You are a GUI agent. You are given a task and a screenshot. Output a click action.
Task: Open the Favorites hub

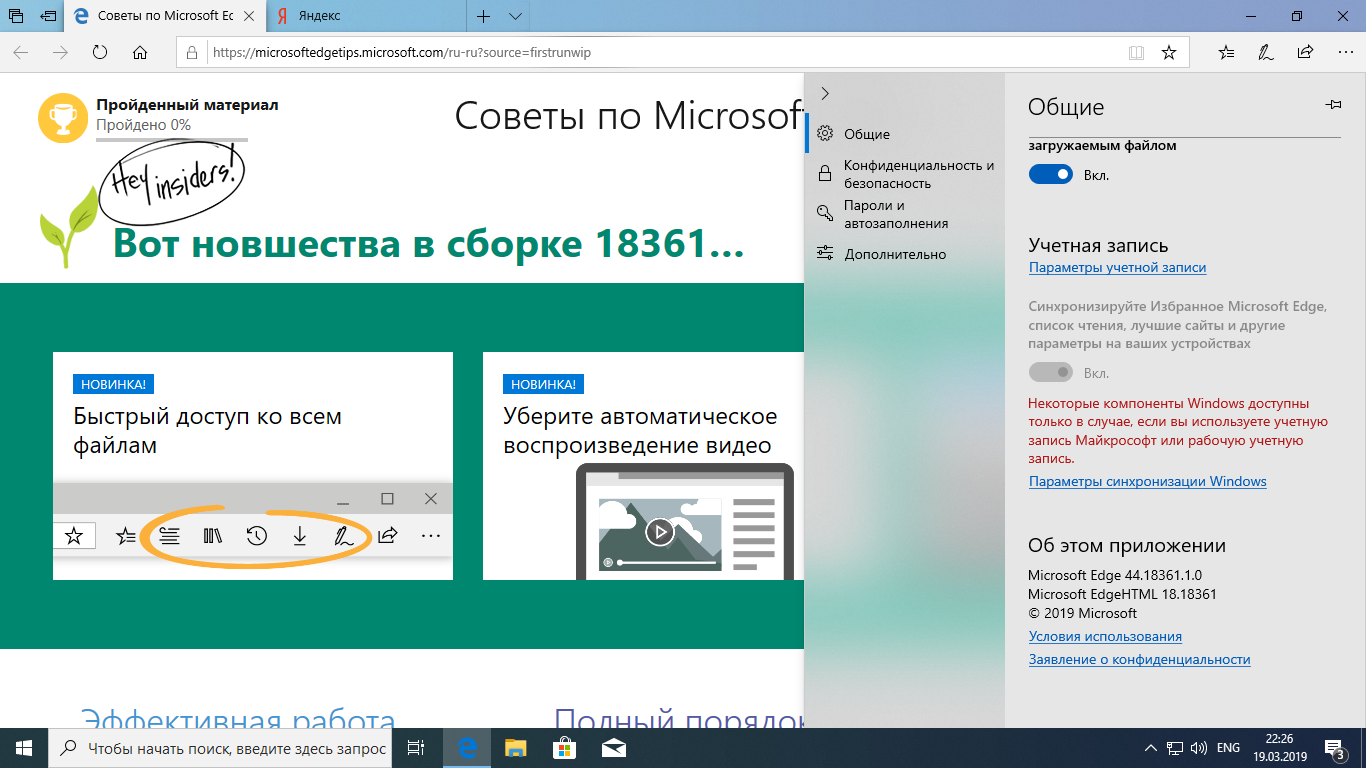pyautogui.click(x=1227, y=52)
